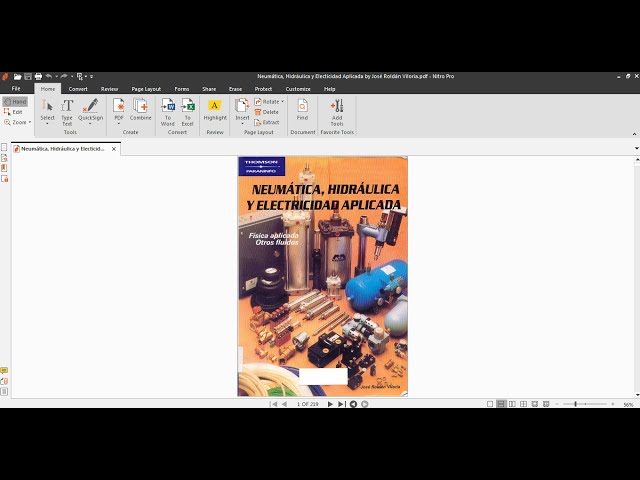Screen dimensions: 640x480
Task: Open the Protect ribbon tab
Action: point(263,89)
